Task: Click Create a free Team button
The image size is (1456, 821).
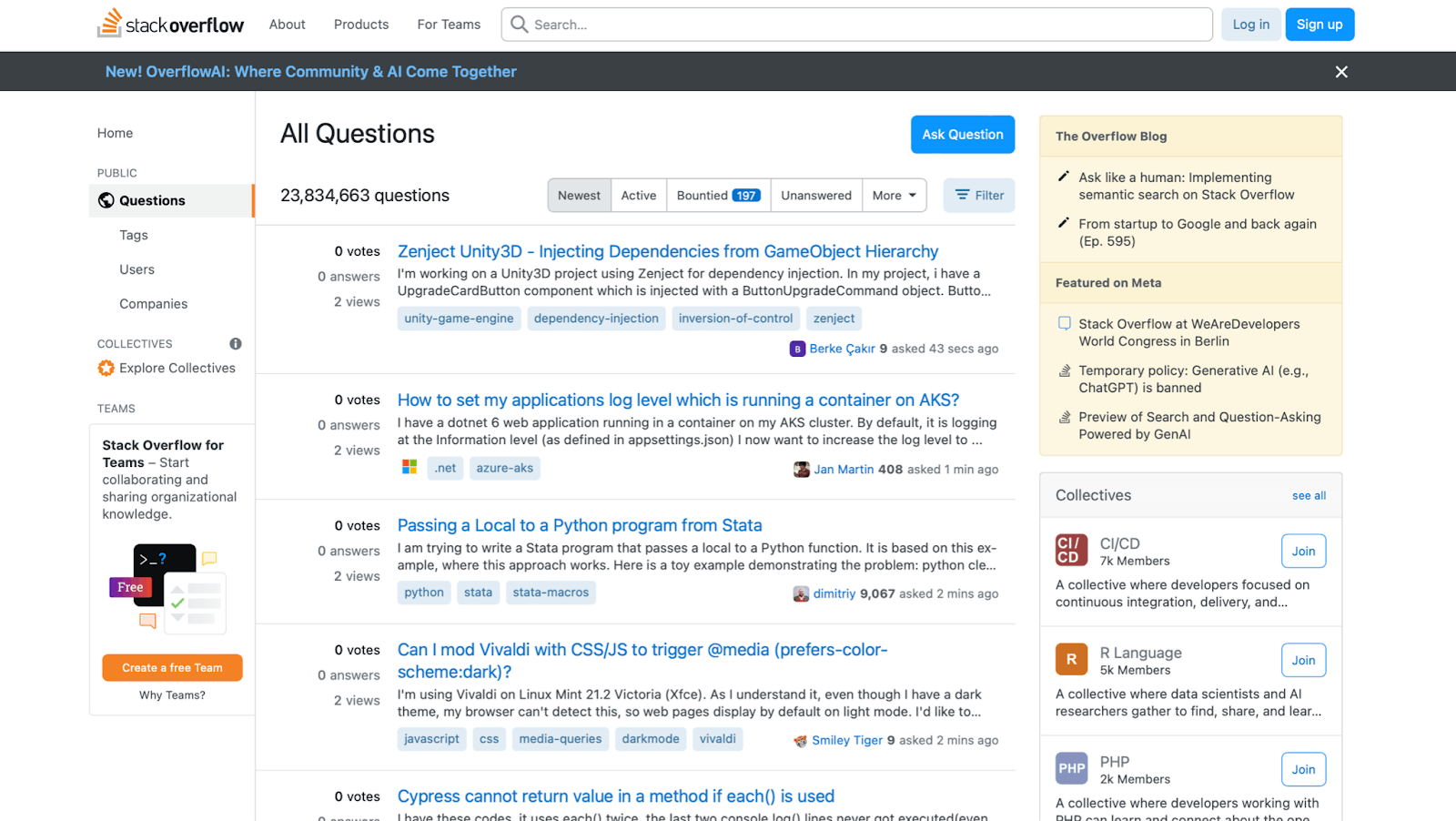Action: tap(172, 667)
